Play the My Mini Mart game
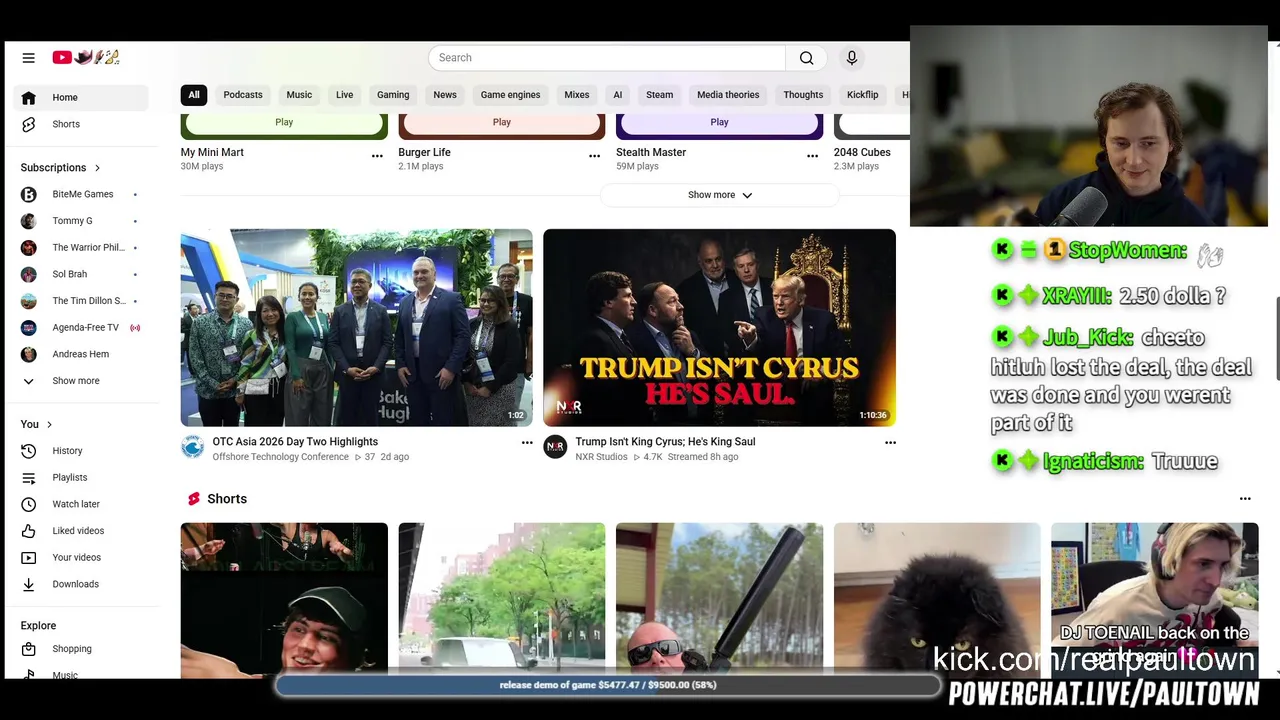The height and width of the screenshot is (720, 1280). click(x=284, y=123)
